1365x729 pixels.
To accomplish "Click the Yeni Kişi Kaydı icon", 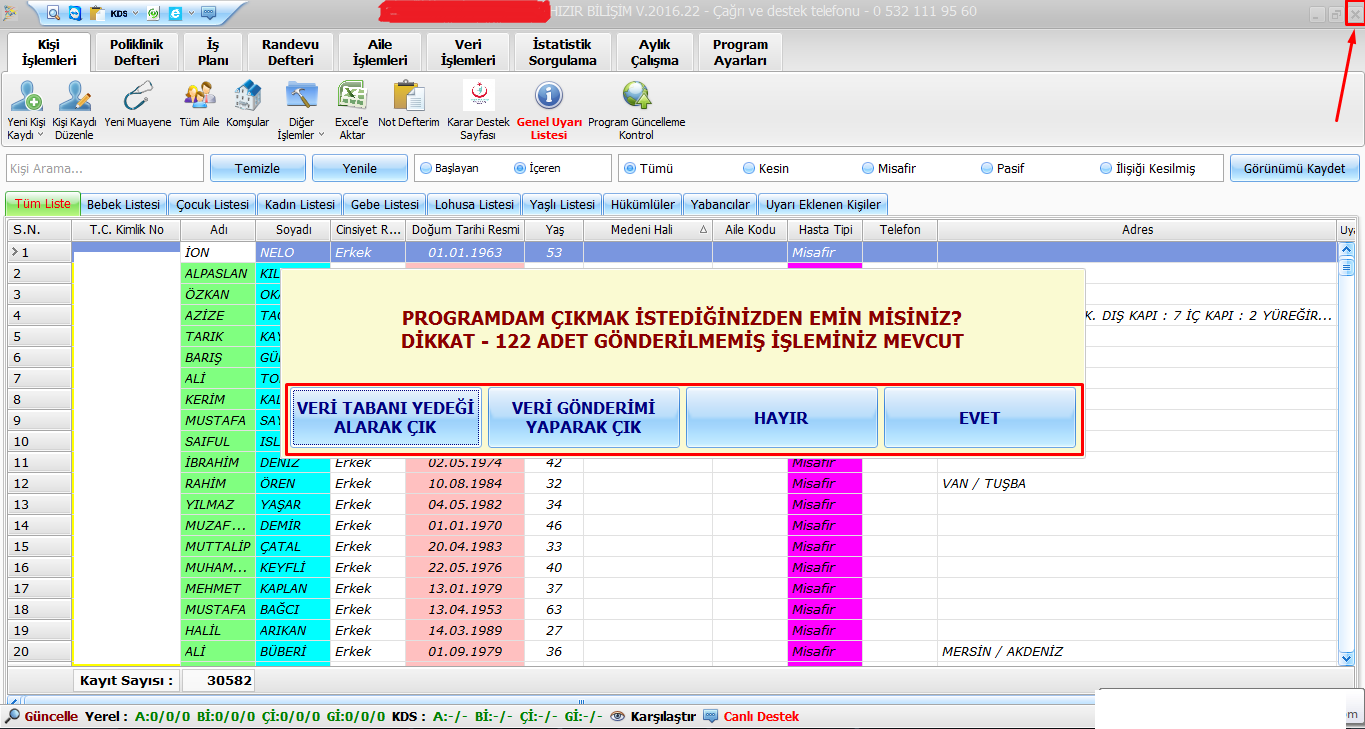I will pyautogui.click(x=25, y=97).
